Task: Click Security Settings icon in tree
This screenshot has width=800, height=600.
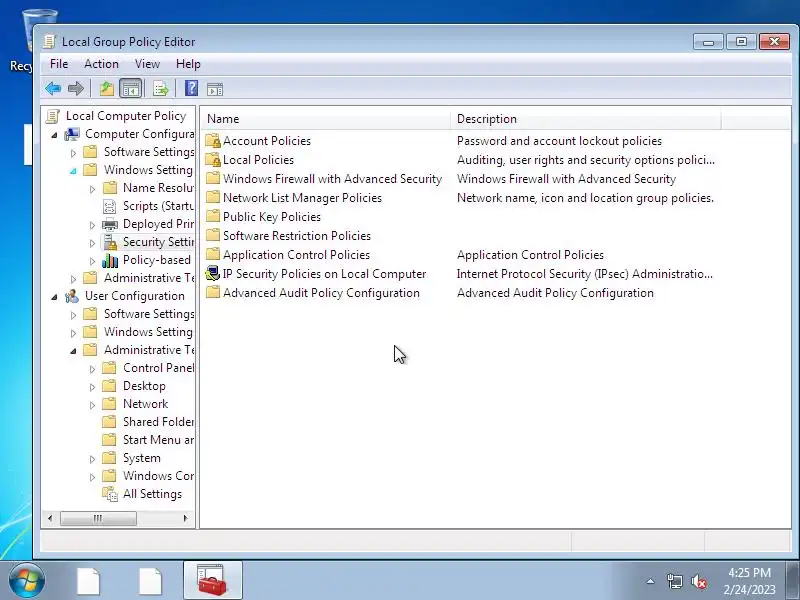Action: (x=110, y=242)
